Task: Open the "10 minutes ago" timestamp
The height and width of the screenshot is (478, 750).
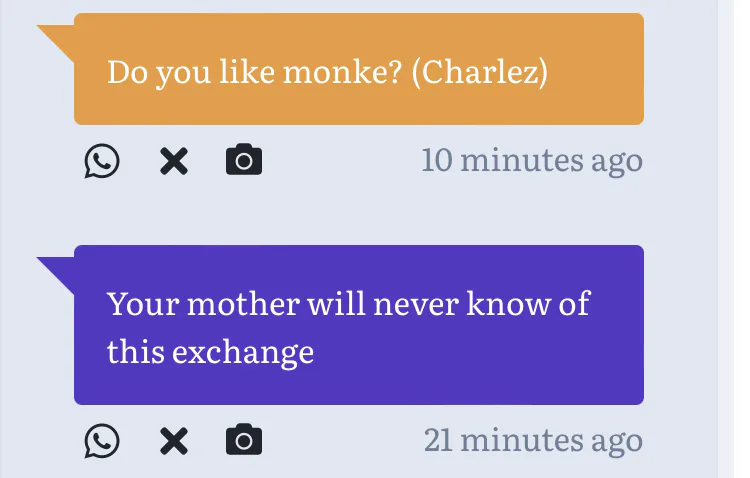Action: (x=532, y=160)
